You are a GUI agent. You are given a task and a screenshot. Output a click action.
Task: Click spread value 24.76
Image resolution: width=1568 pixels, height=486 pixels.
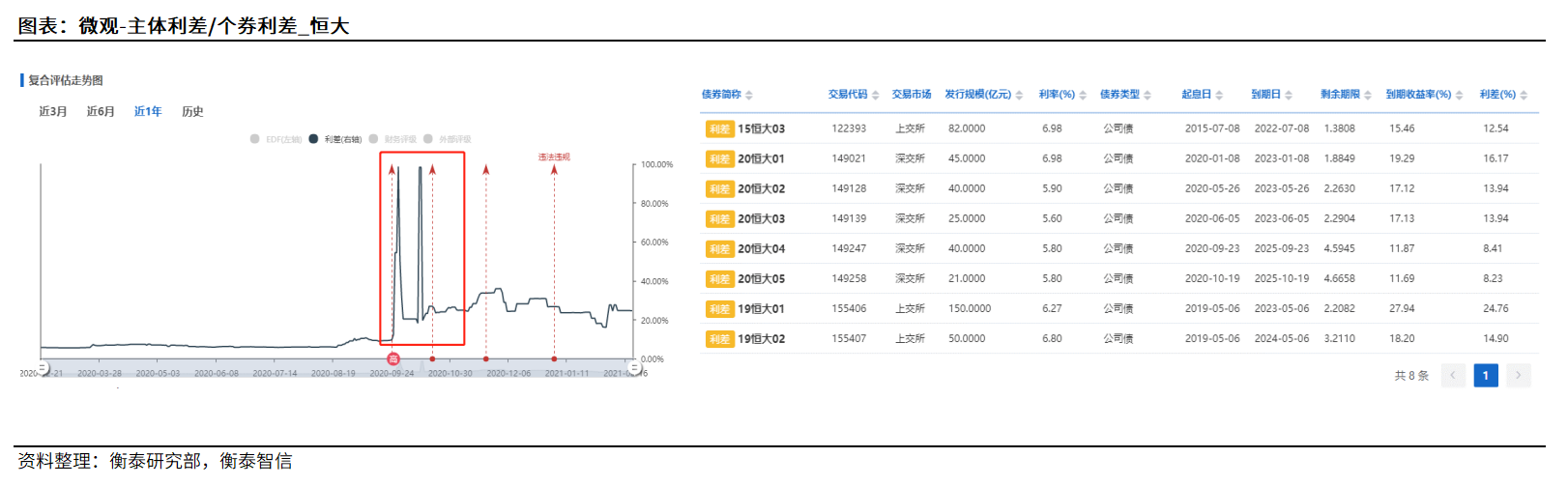[x=1495, y=308]
